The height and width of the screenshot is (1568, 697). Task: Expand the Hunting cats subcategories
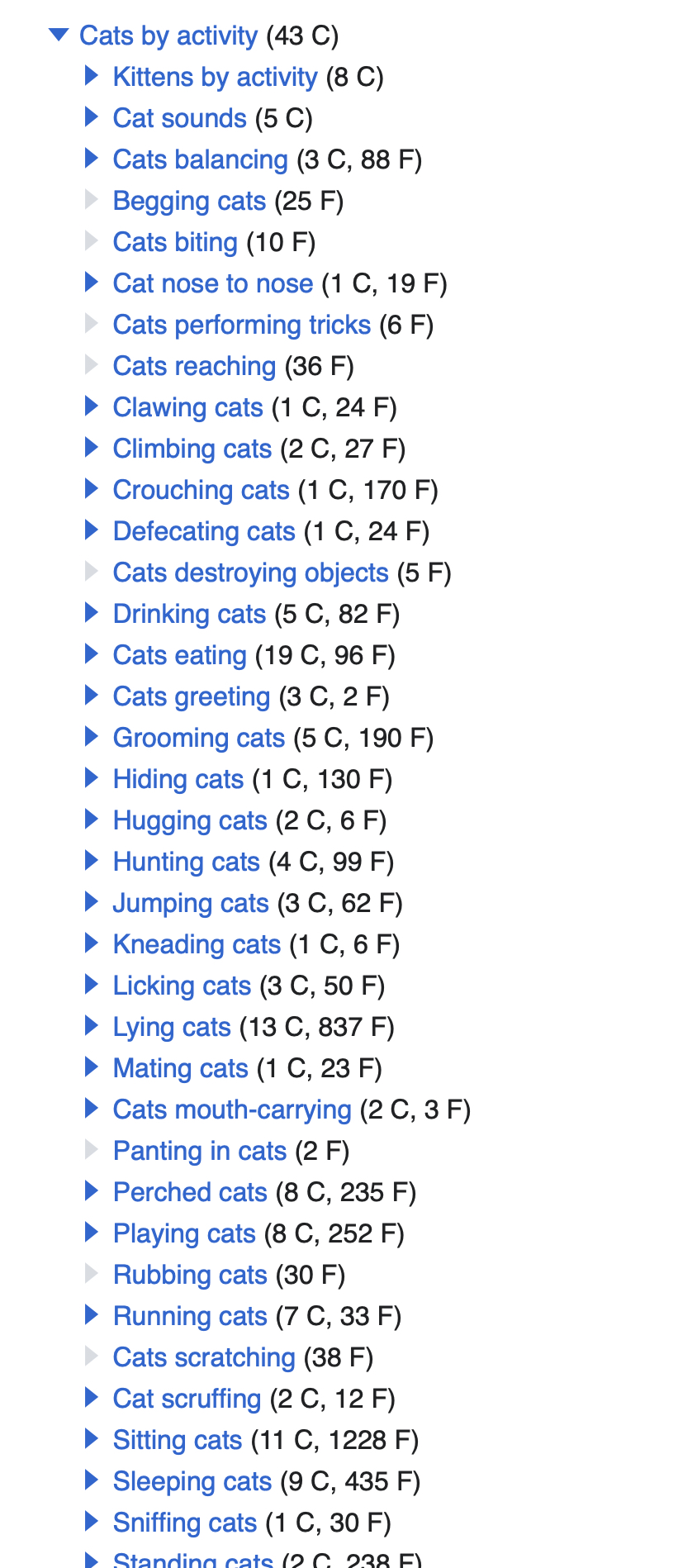(x=92, y=862)
